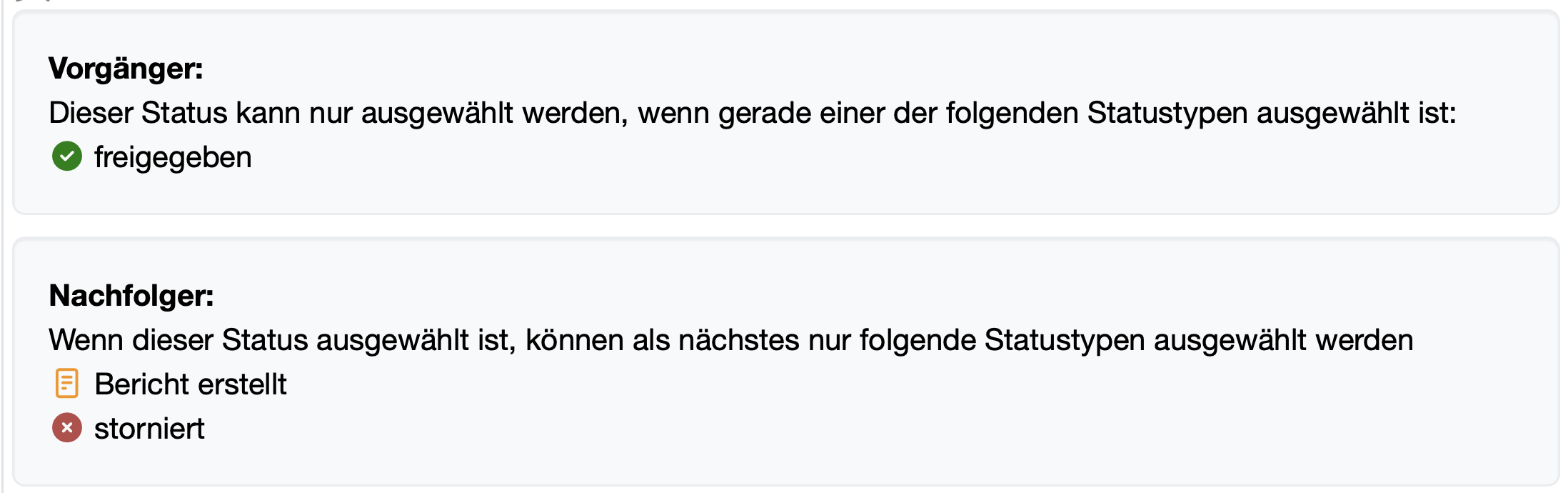Click the word "nächstes" in Nachfolger description
Screen dimensions: 1568x493
(739, 340)
